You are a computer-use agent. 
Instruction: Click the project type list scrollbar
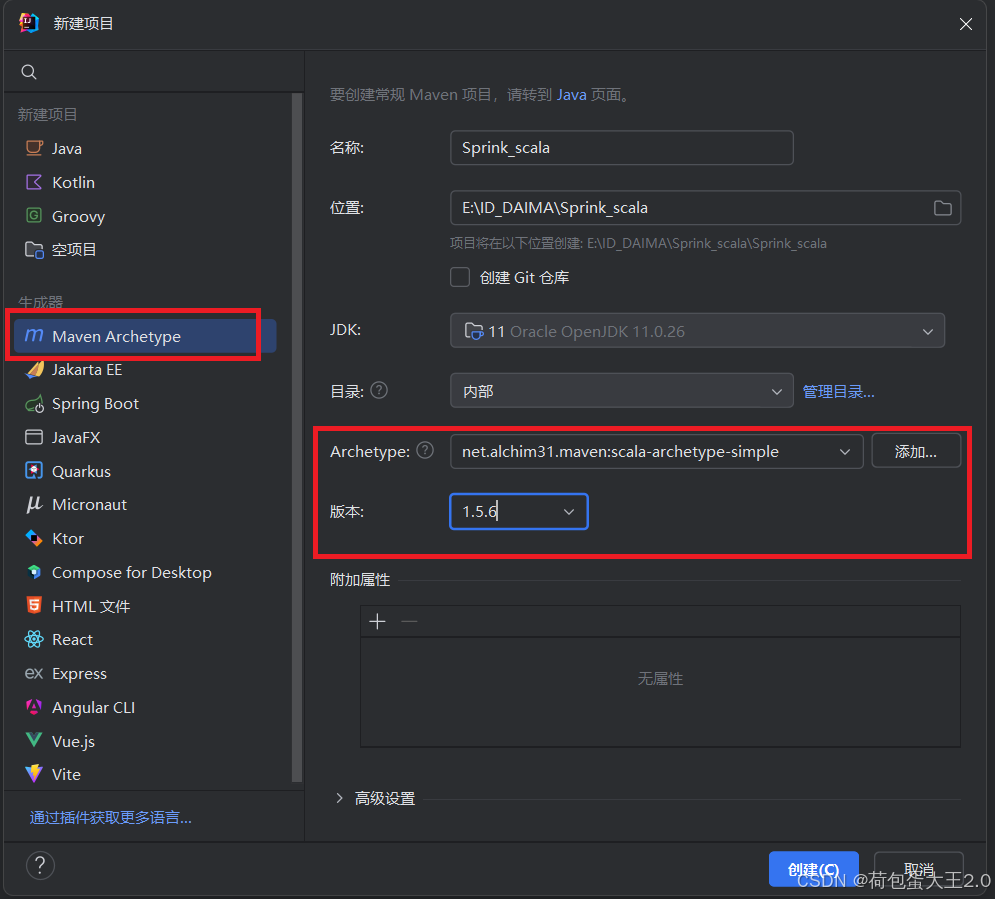click(x=296, y=438)
